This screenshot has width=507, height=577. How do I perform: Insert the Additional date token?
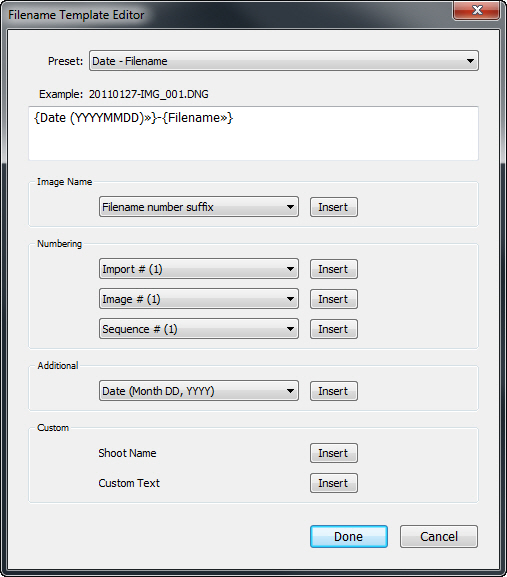click(333, 391)
